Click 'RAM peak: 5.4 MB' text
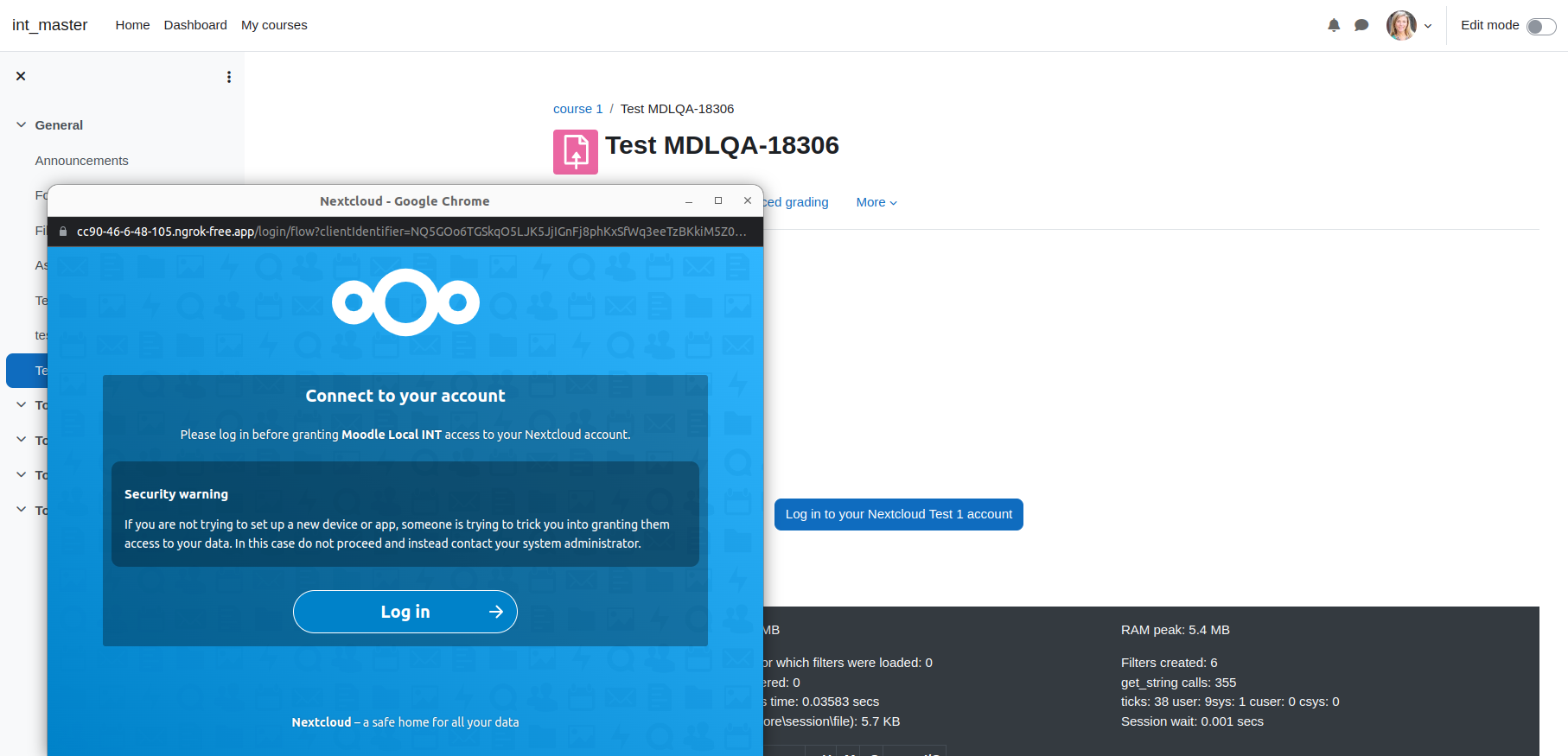The height and width of the screenshot is (756, 1568). 1175,630
